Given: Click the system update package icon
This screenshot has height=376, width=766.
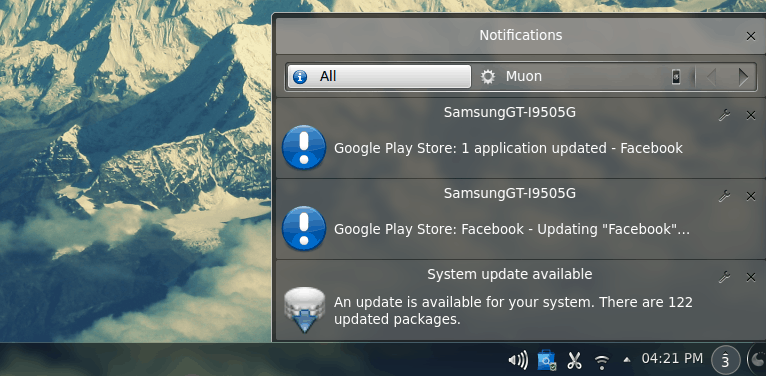Looking at the screenshot, I should tap(304, 310).
